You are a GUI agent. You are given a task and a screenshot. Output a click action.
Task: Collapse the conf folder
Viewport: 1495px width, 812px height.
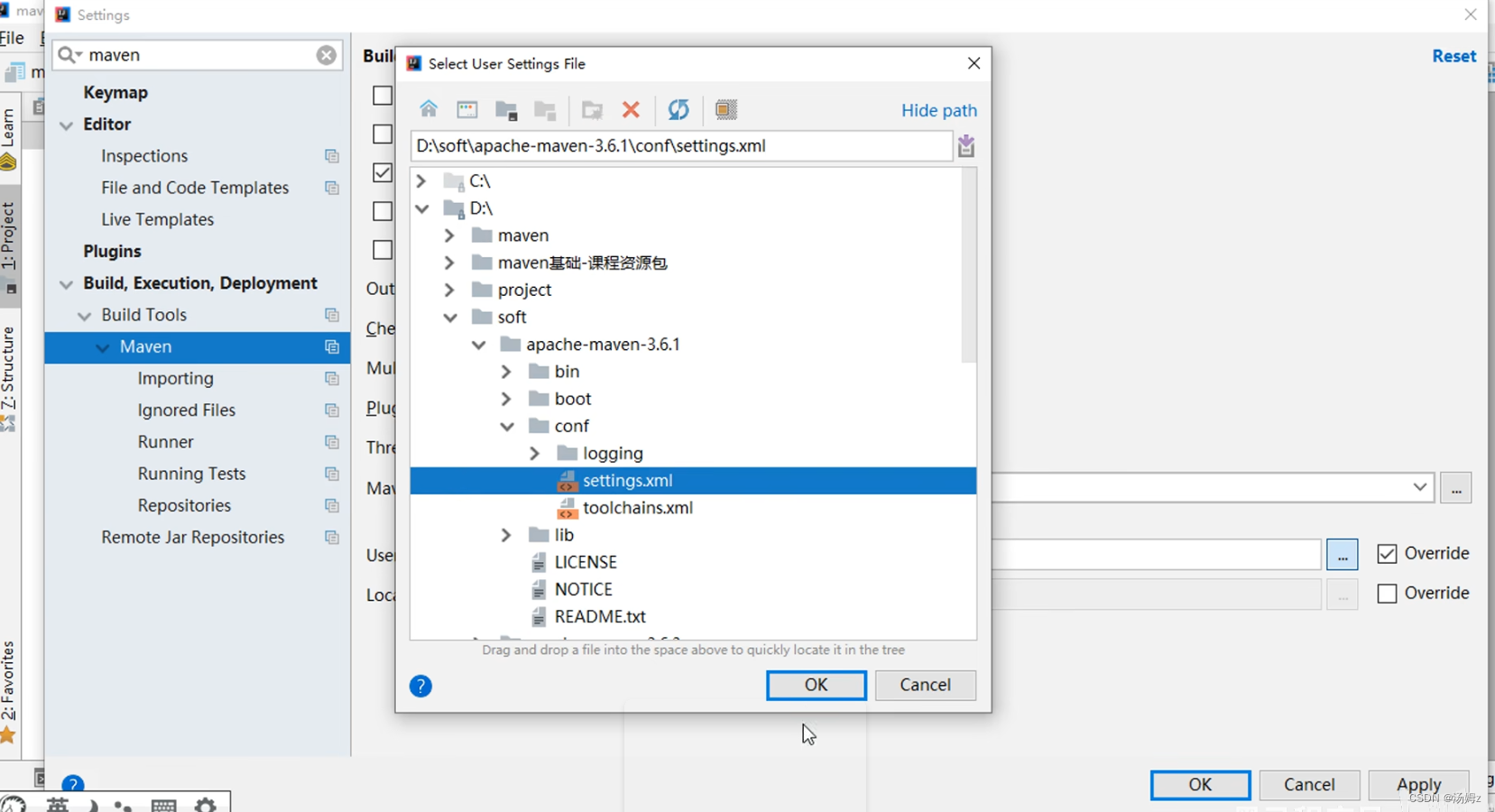pyautogui.click(x=507, y=426)
